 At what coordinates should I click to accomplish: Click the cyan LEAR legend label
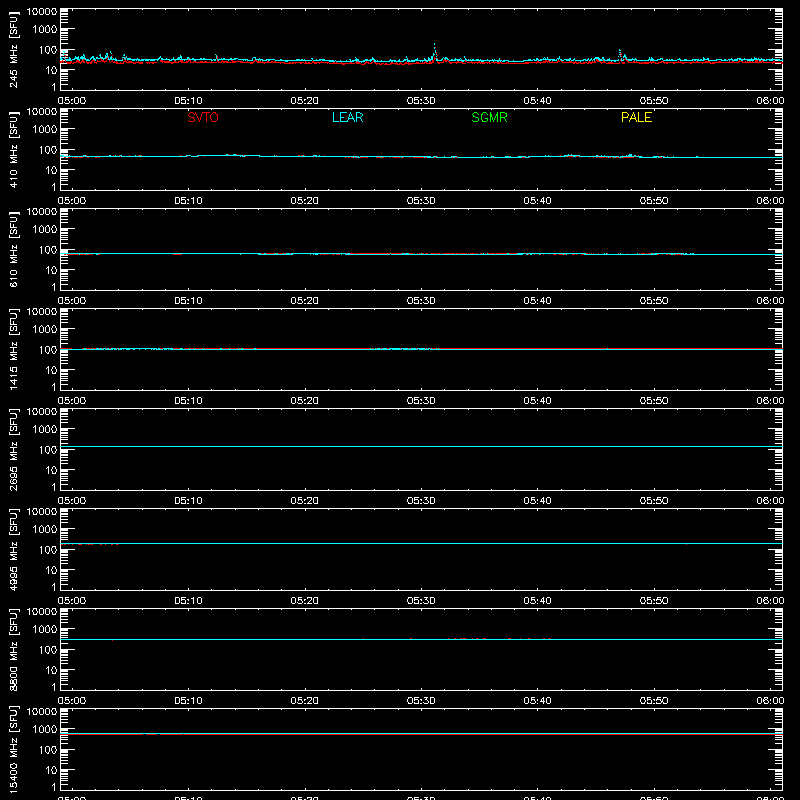coord(347,117)
